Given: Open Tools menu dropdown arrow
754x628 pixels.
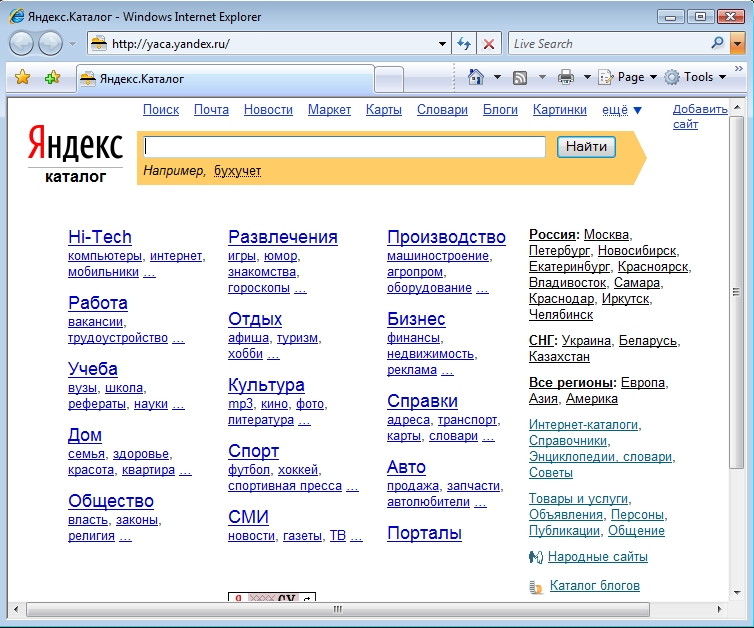Looking at the screenshot, I should [x=722, y=77].
